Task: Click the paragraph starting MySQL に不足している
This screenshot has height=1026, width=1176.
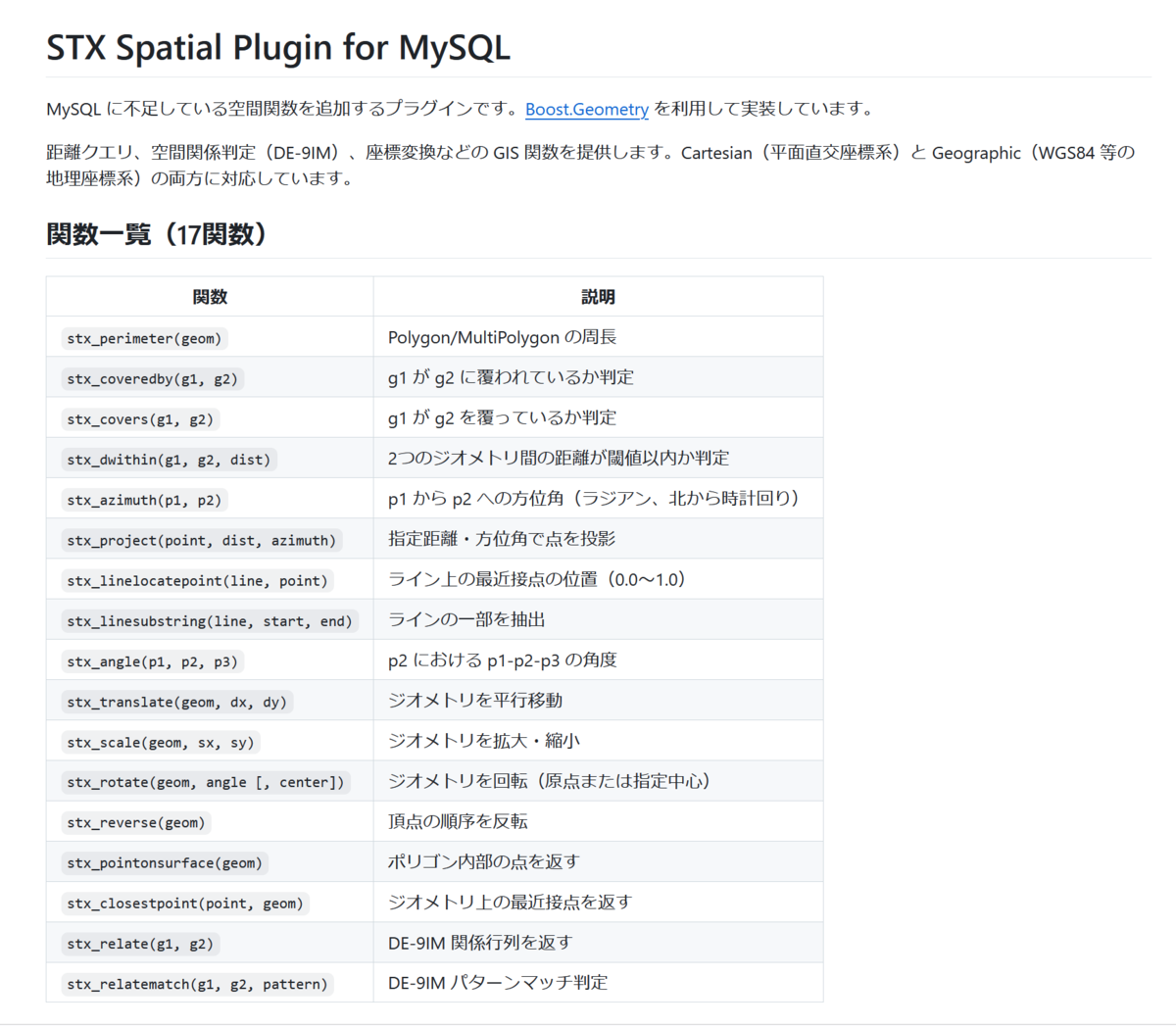Action: [x=462, y=109]
